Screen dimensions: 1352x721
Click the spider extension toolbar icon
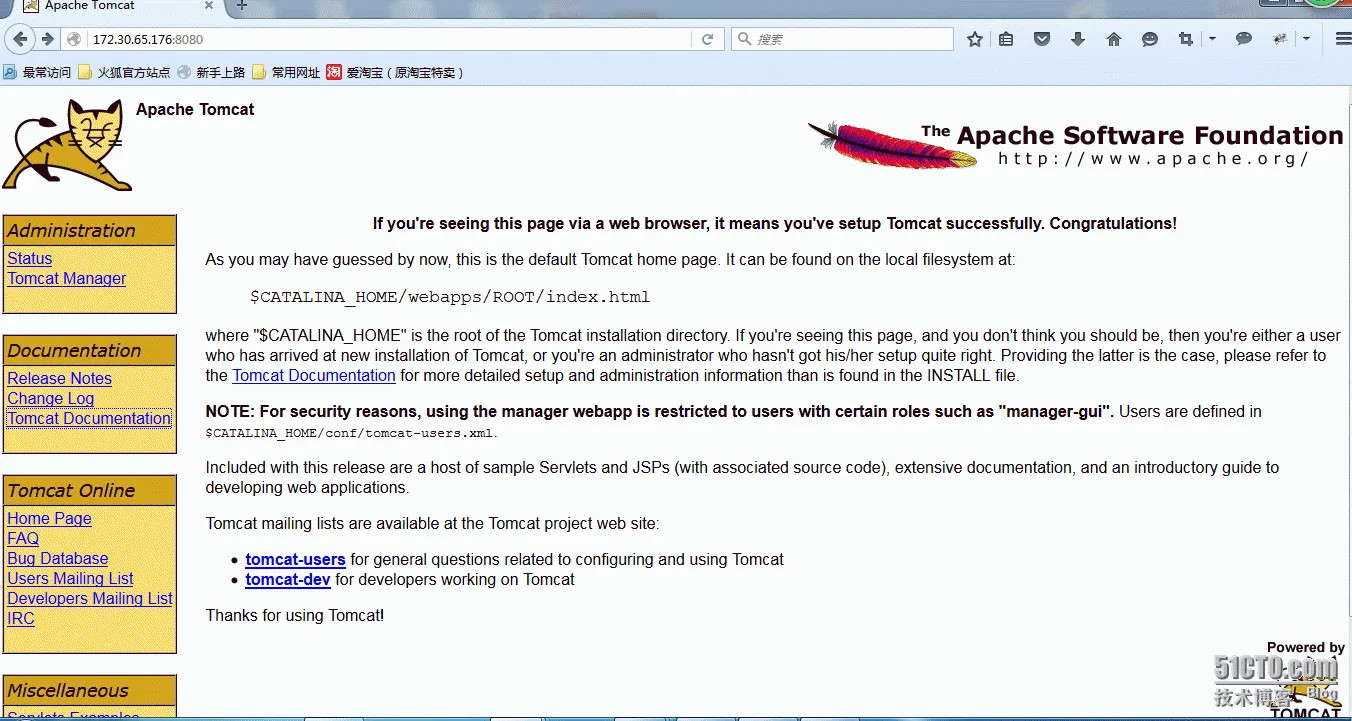click(1280, 39)
